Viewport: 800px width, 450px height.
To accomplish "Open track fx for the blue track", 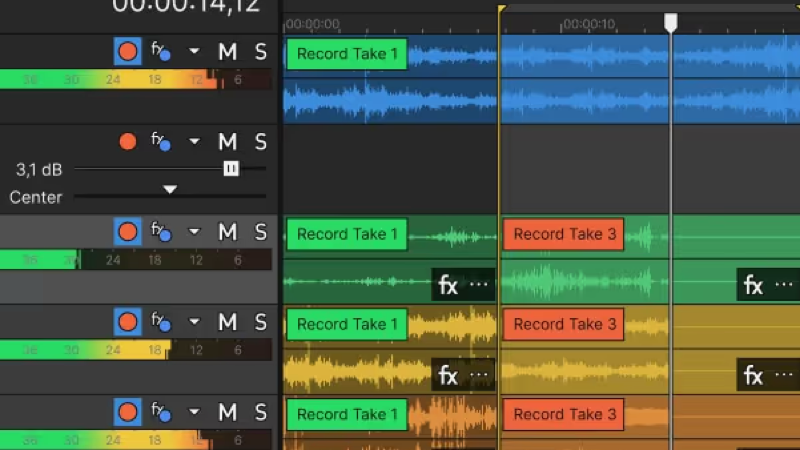I will pos(161,52).
